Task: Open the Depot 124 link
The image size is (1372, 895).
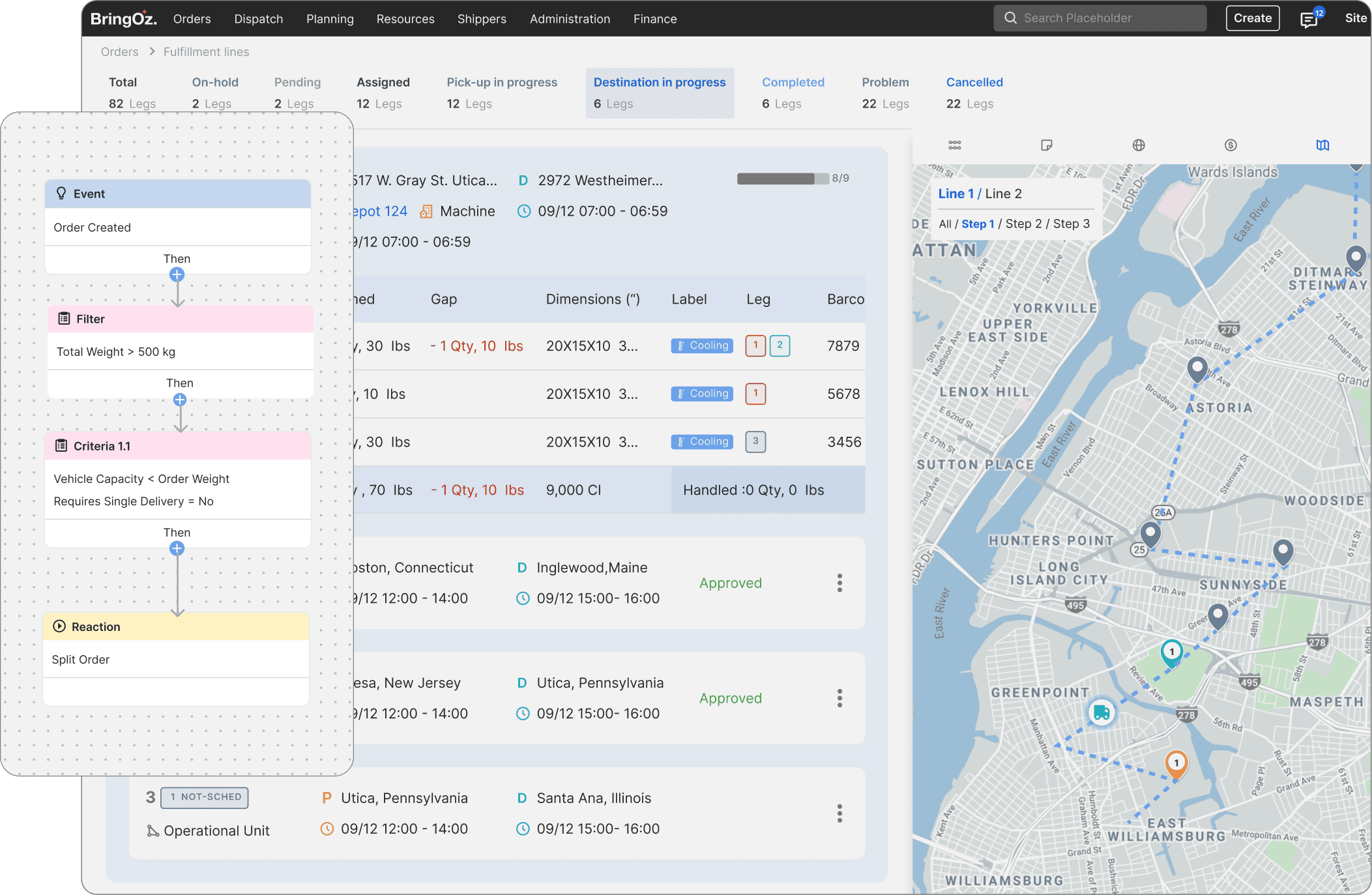Action: [381, 211]
